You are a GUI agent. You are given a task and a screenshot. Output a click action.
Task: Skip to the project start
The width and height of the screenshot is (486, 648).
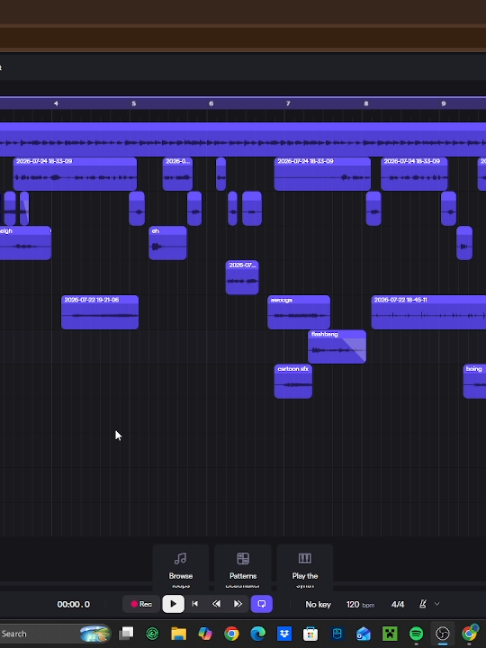click(x=195, y=604)
